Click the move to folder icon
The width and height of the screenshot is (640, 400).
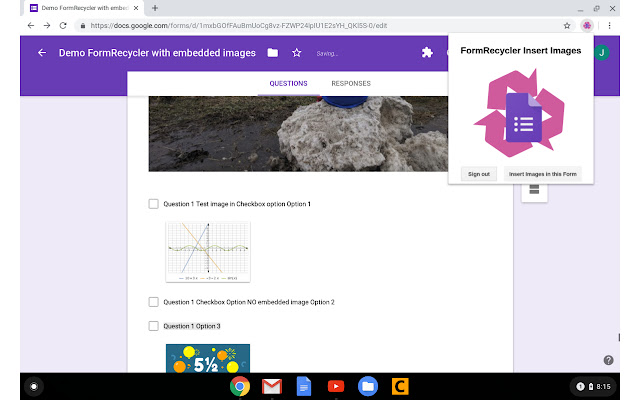pyautogui.click(x=274, y=53)
